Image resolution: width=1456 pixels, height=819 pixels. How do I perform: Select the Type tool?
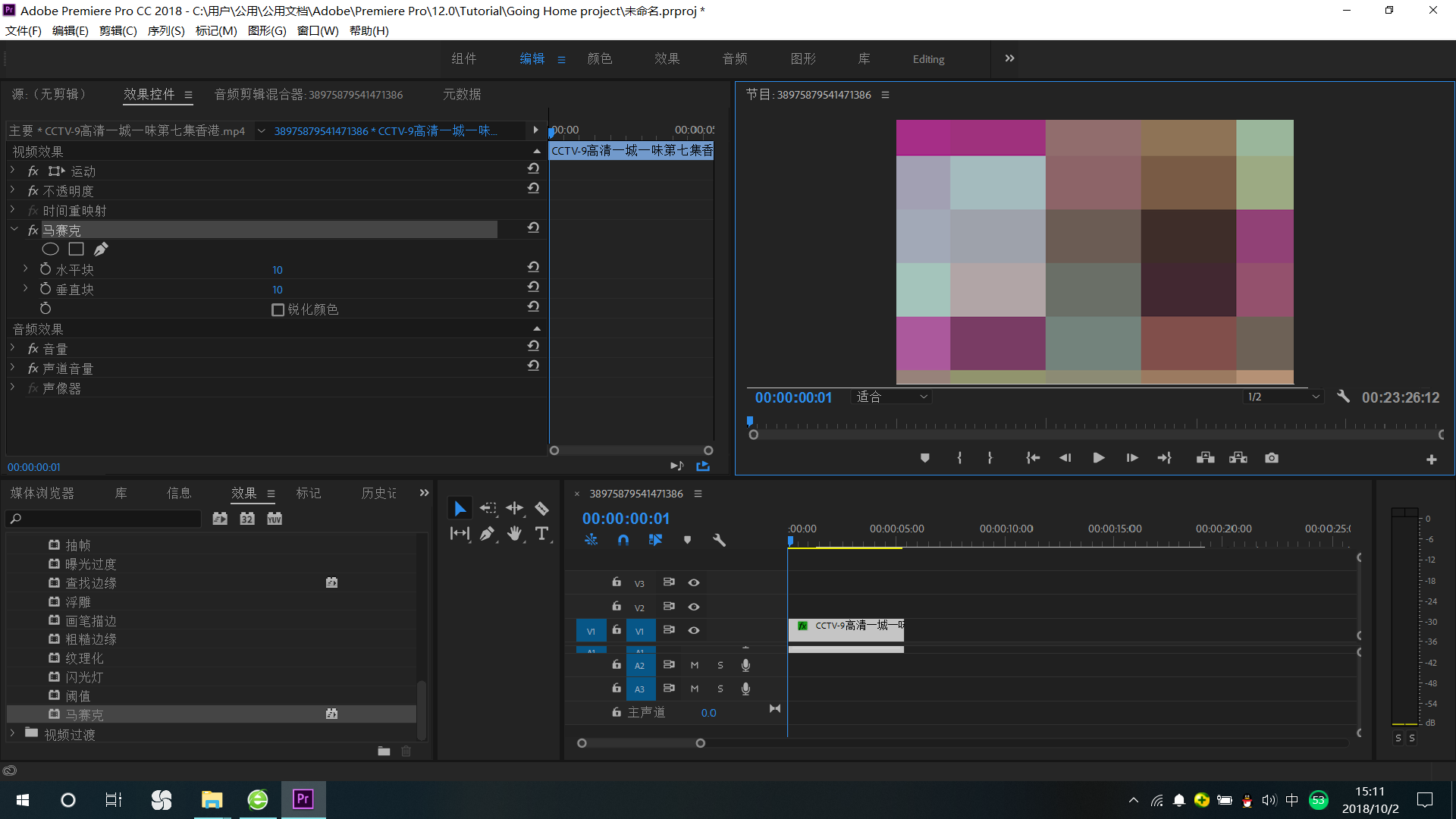541,534
